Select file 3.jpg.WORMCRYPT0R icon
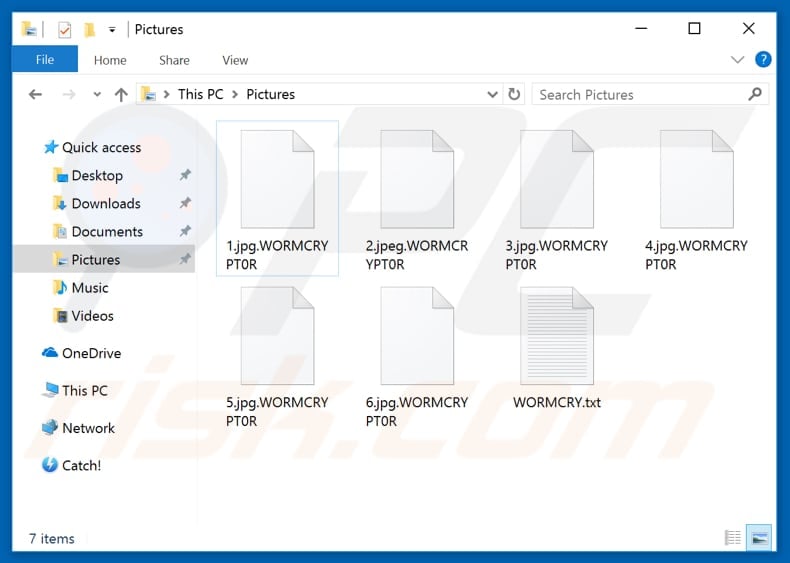 point(557,179)
